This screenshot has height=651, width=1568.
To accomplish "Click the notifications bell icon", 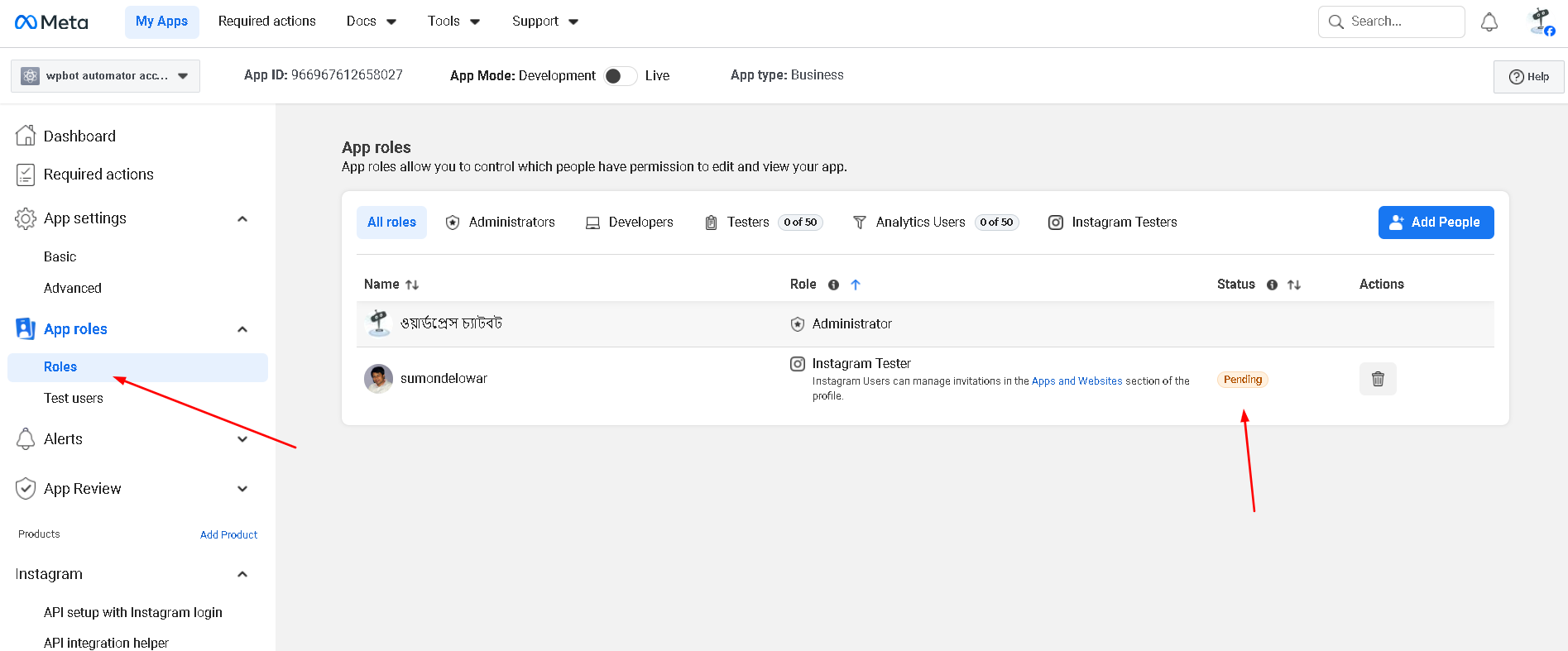I will [1489, 22].
